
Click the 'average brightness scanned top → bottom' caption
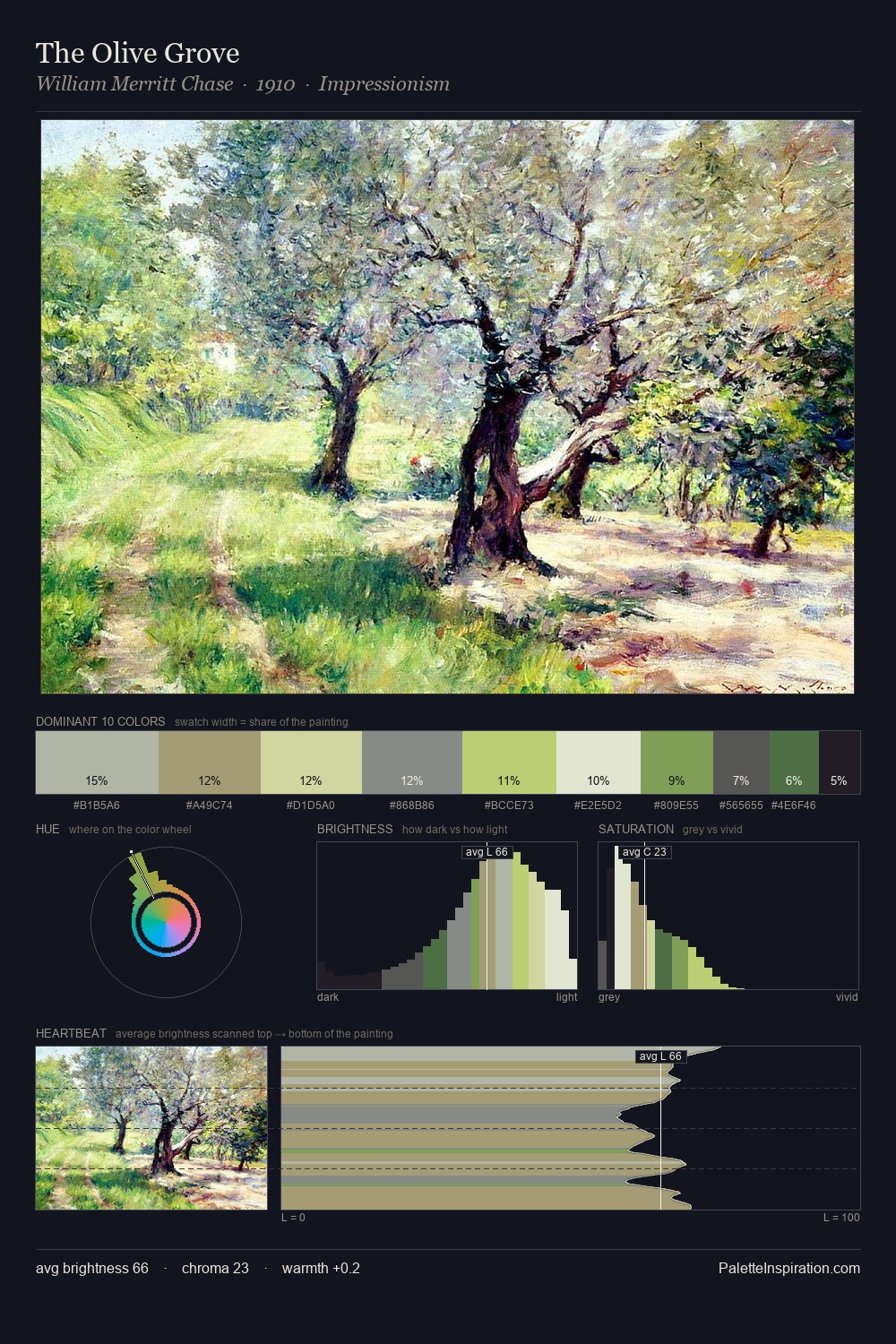point(254,1034)
